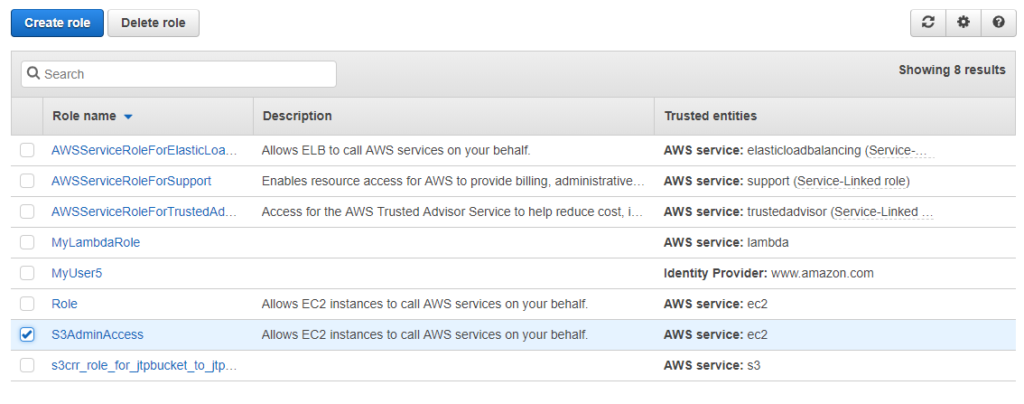Open the settings gear icon
The image size is (1024, 404).
tap(963, 22)
